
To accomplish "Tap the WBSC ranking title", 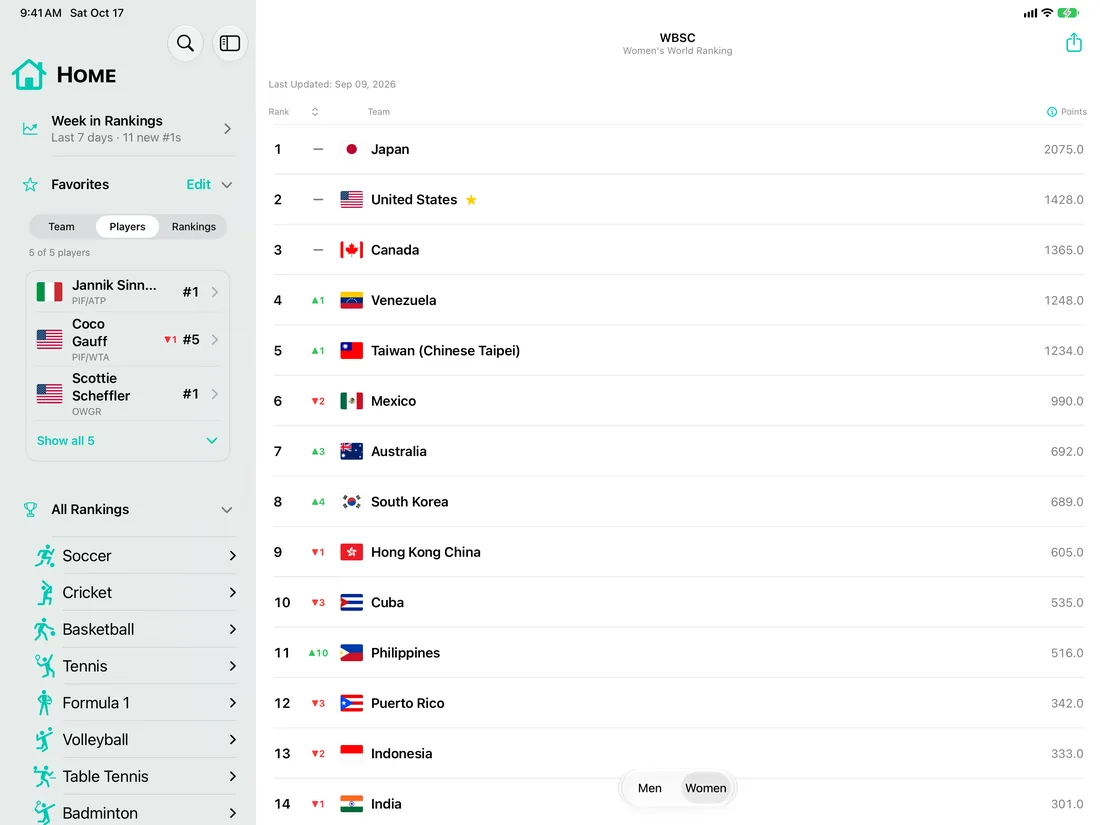I will [677, 38].
